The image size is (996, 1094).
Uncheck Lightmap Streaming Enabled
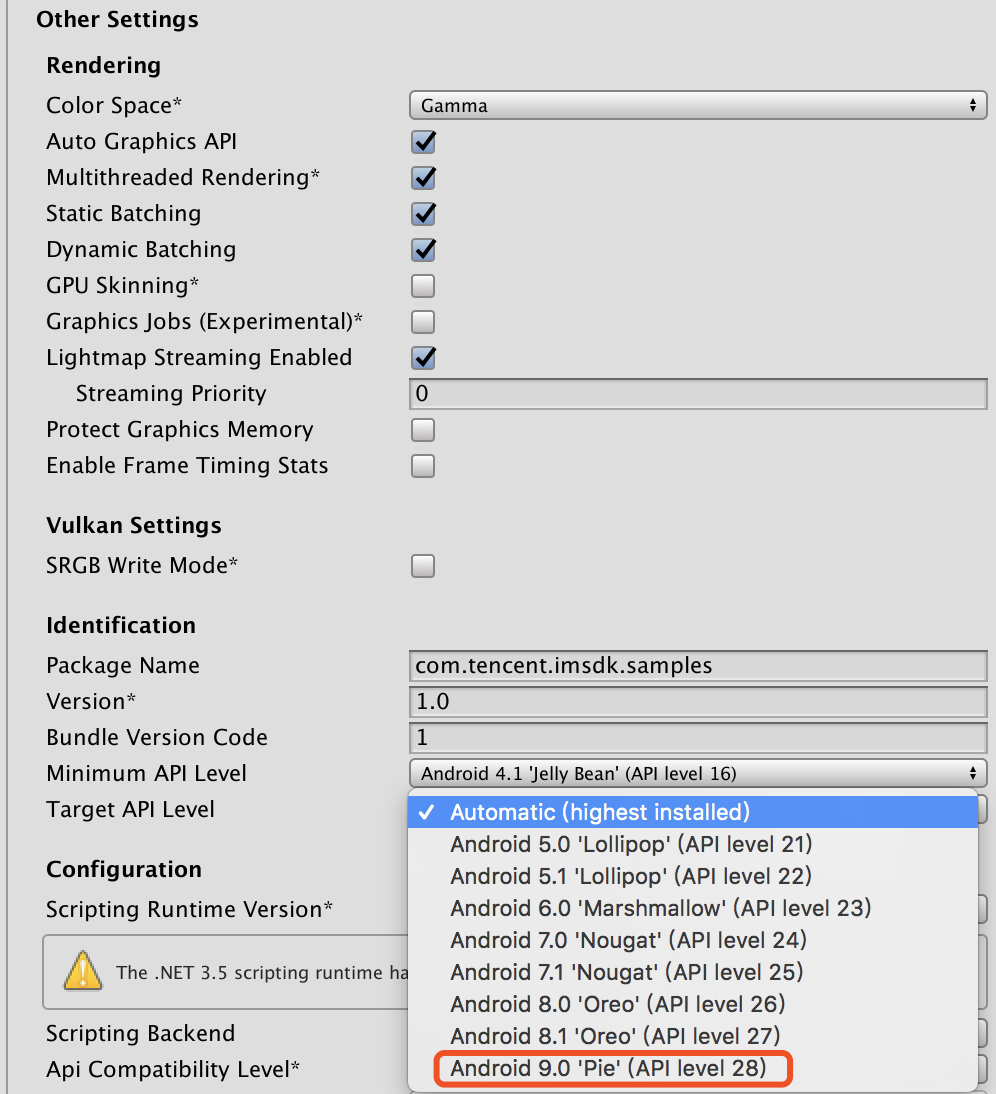click(x=423, y=358)
